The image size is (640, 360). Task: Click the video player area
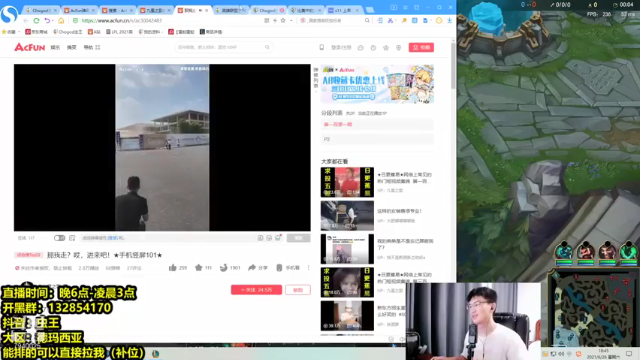(x=162, y=147)
